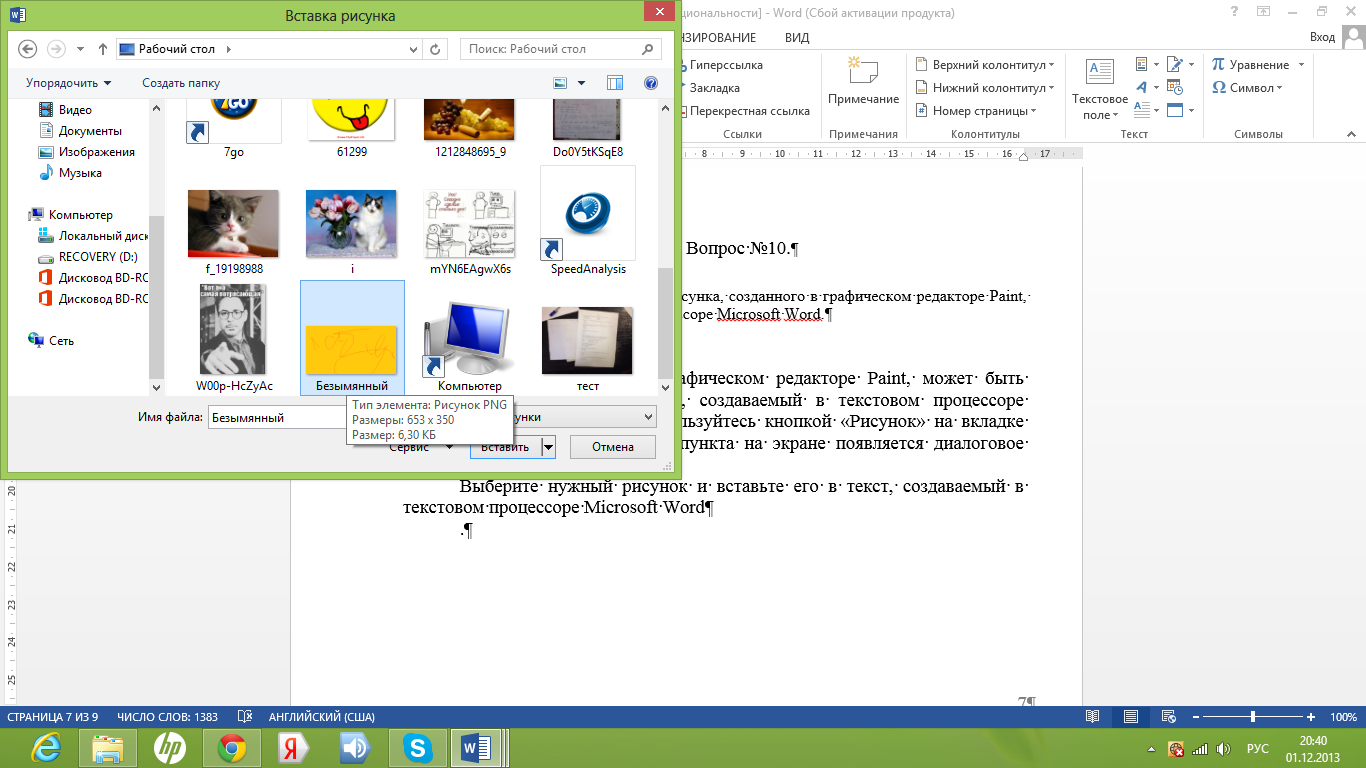Open Skype from taskbar

[x=417, y=747]
